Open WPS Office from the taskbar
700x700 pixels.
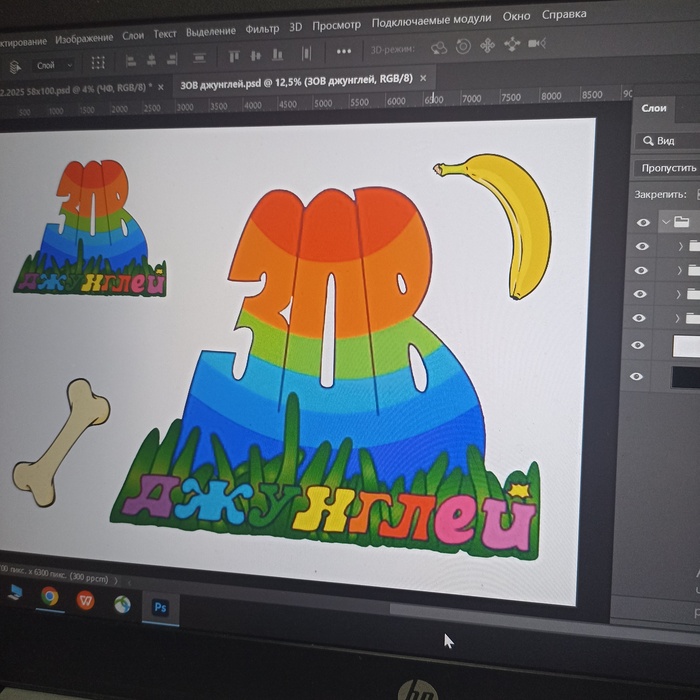pyautogui.click(x=85, y=600)
